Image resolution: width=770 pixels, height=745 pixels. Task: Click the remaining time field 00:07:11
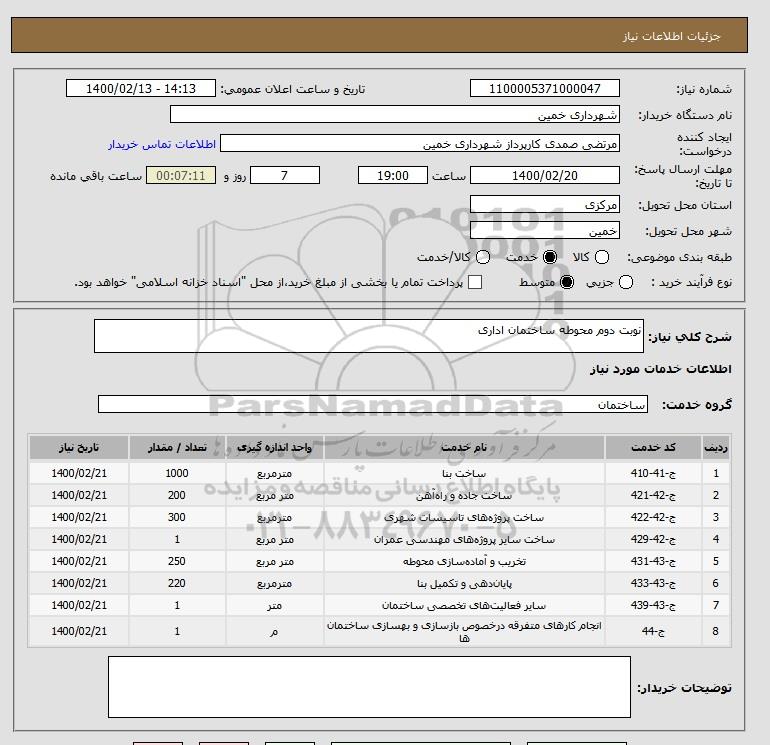tap(181, 175)
